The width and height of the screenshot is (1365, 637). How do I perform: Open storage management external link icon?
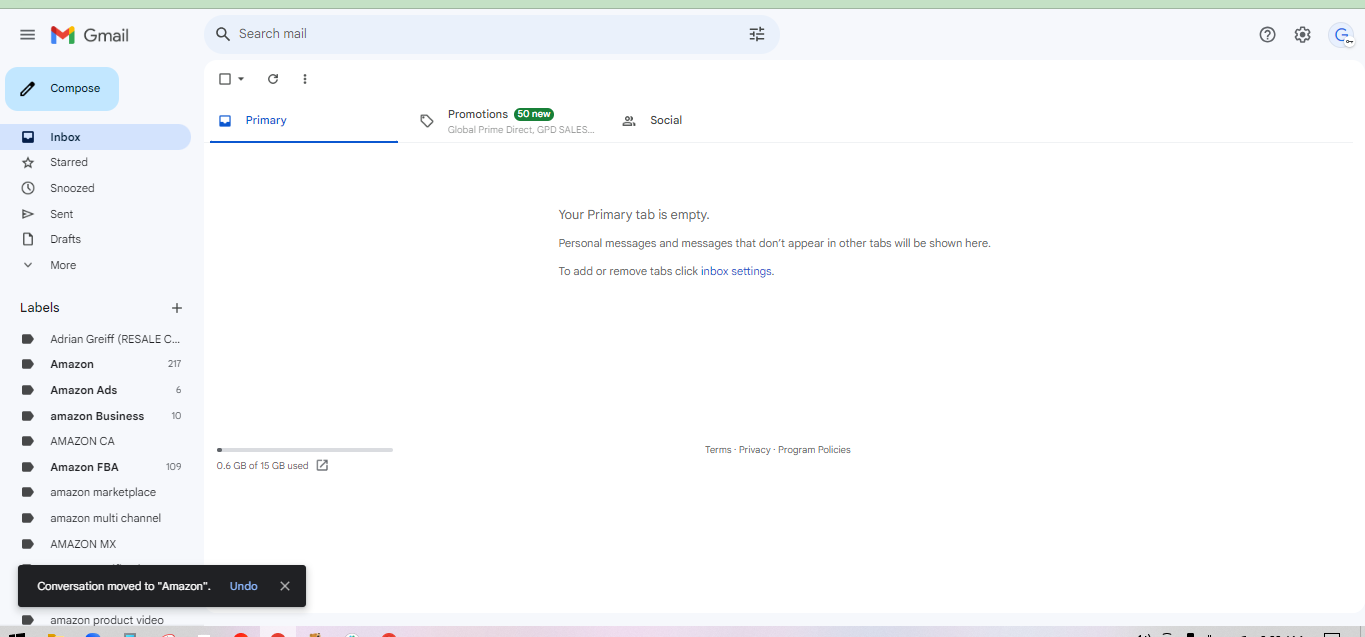click(322, 466)
